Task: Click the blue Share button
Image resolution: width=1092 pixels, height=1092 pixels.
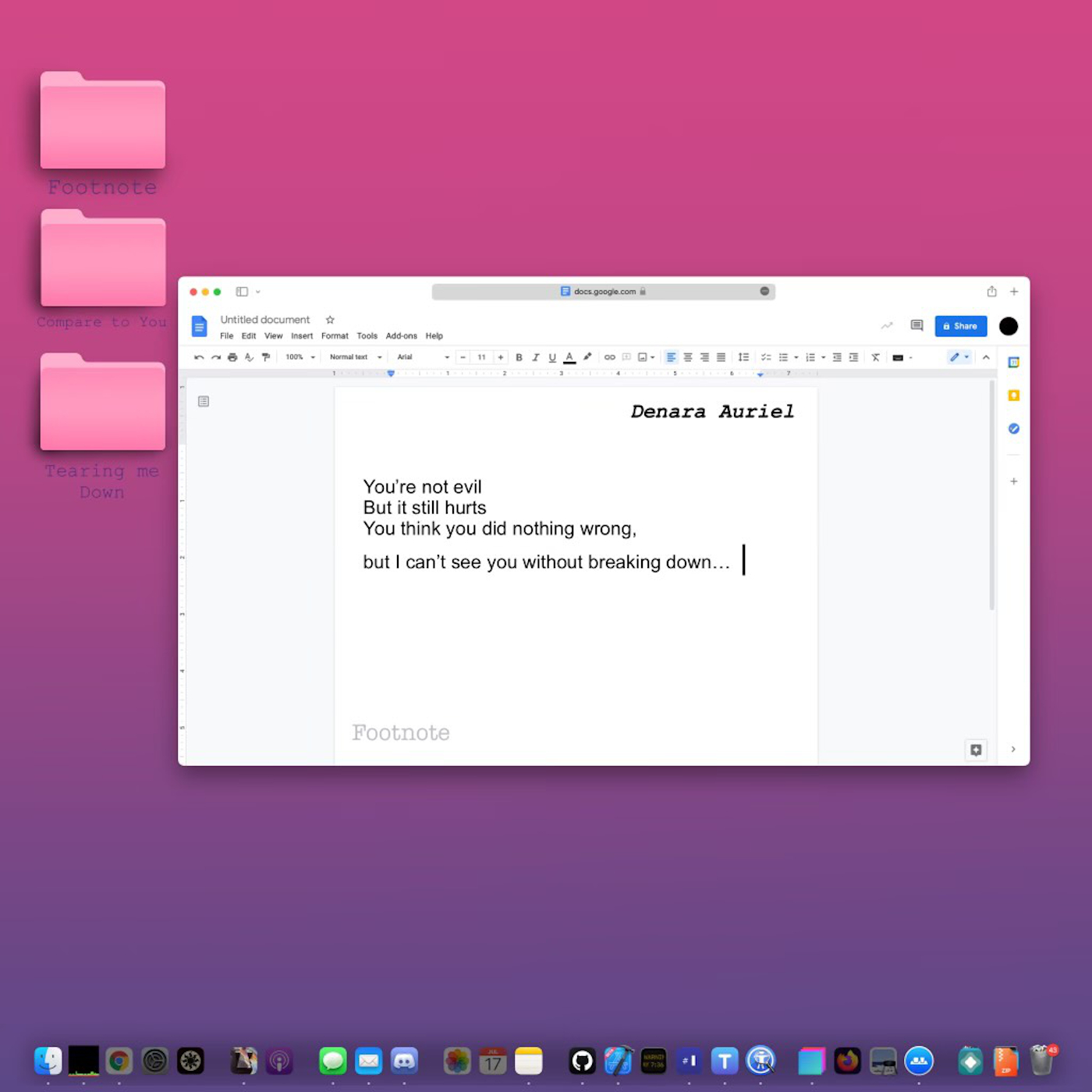Action: 960,326
